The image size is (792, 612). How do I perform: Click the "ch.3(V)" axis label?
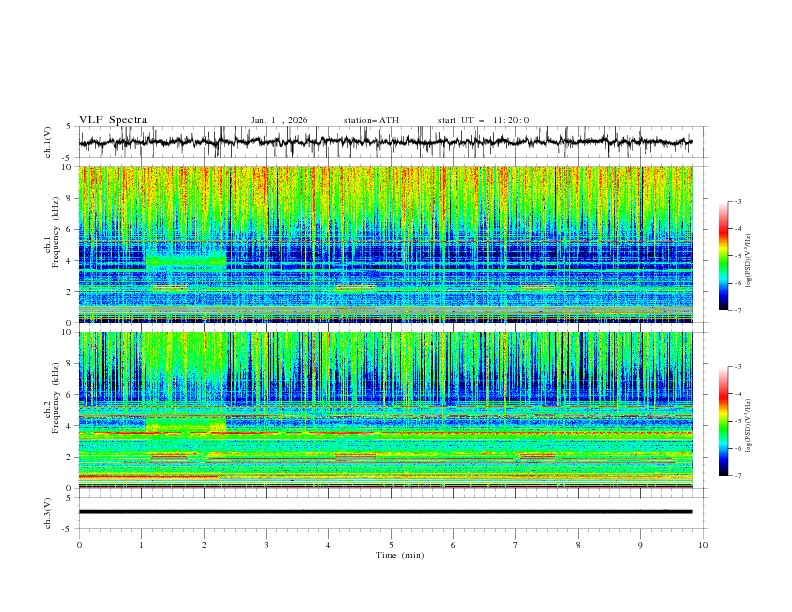48,513
